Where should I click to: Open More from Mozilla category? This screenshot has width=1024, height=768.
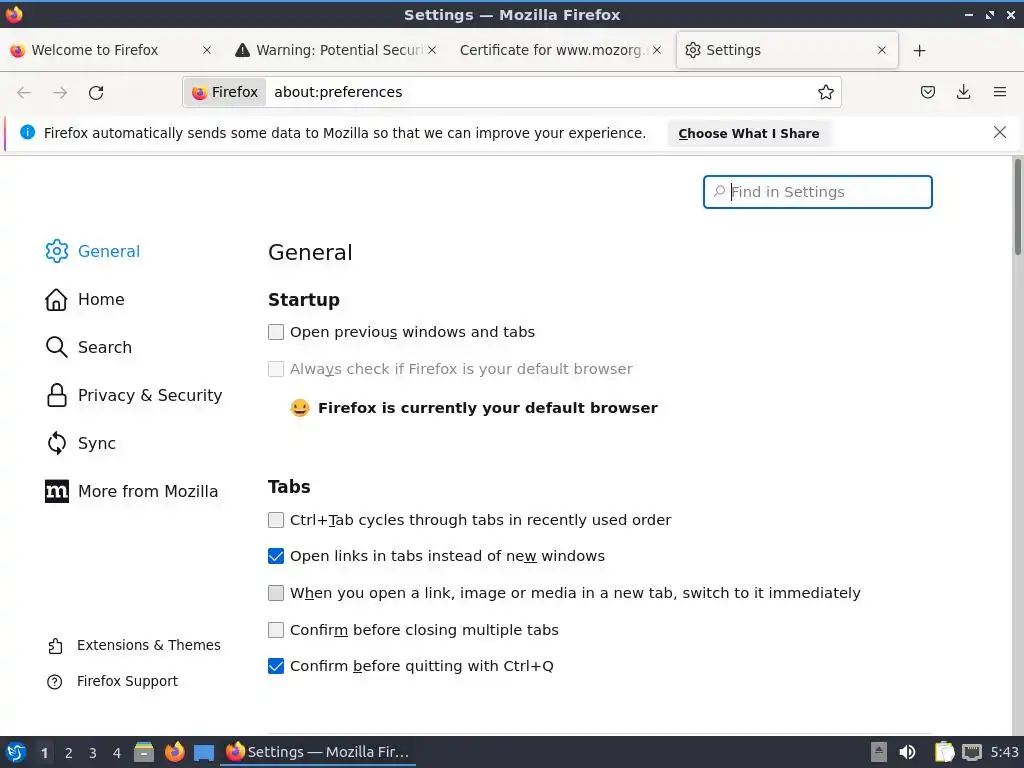pos(148,491)
